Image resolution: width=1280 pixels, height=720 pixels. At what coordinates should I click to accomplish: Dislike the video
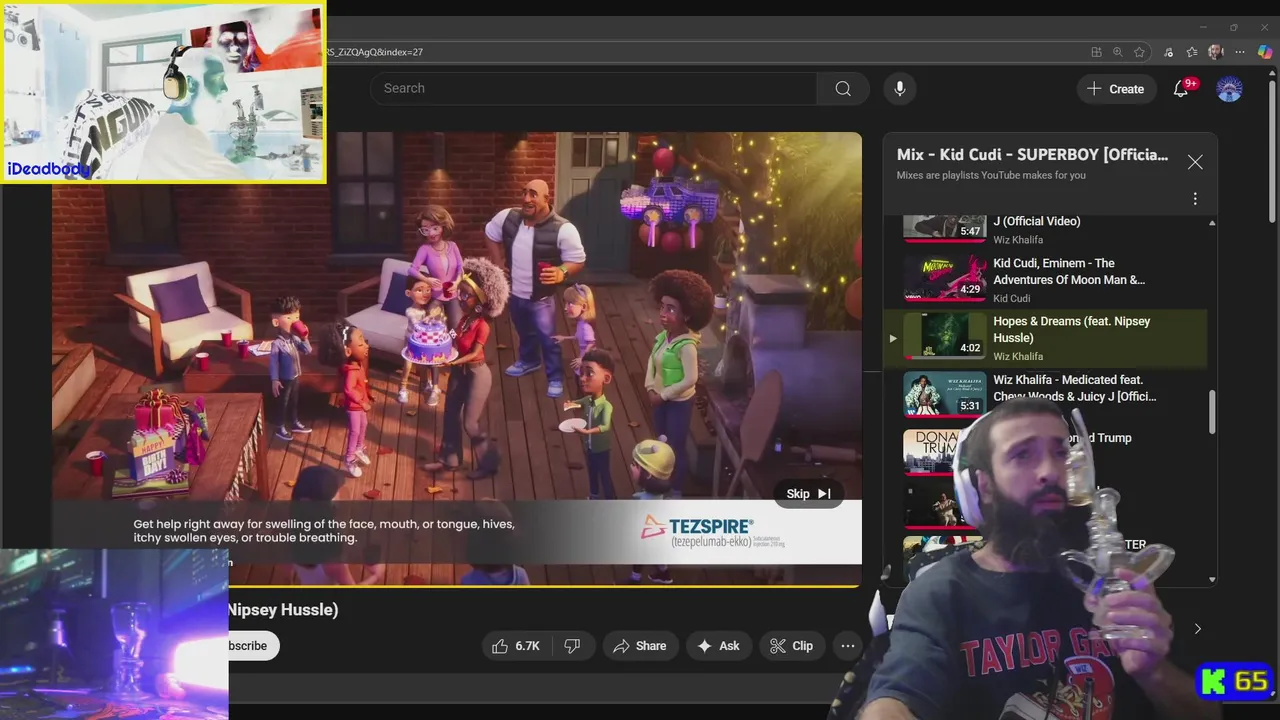point(573,646)
